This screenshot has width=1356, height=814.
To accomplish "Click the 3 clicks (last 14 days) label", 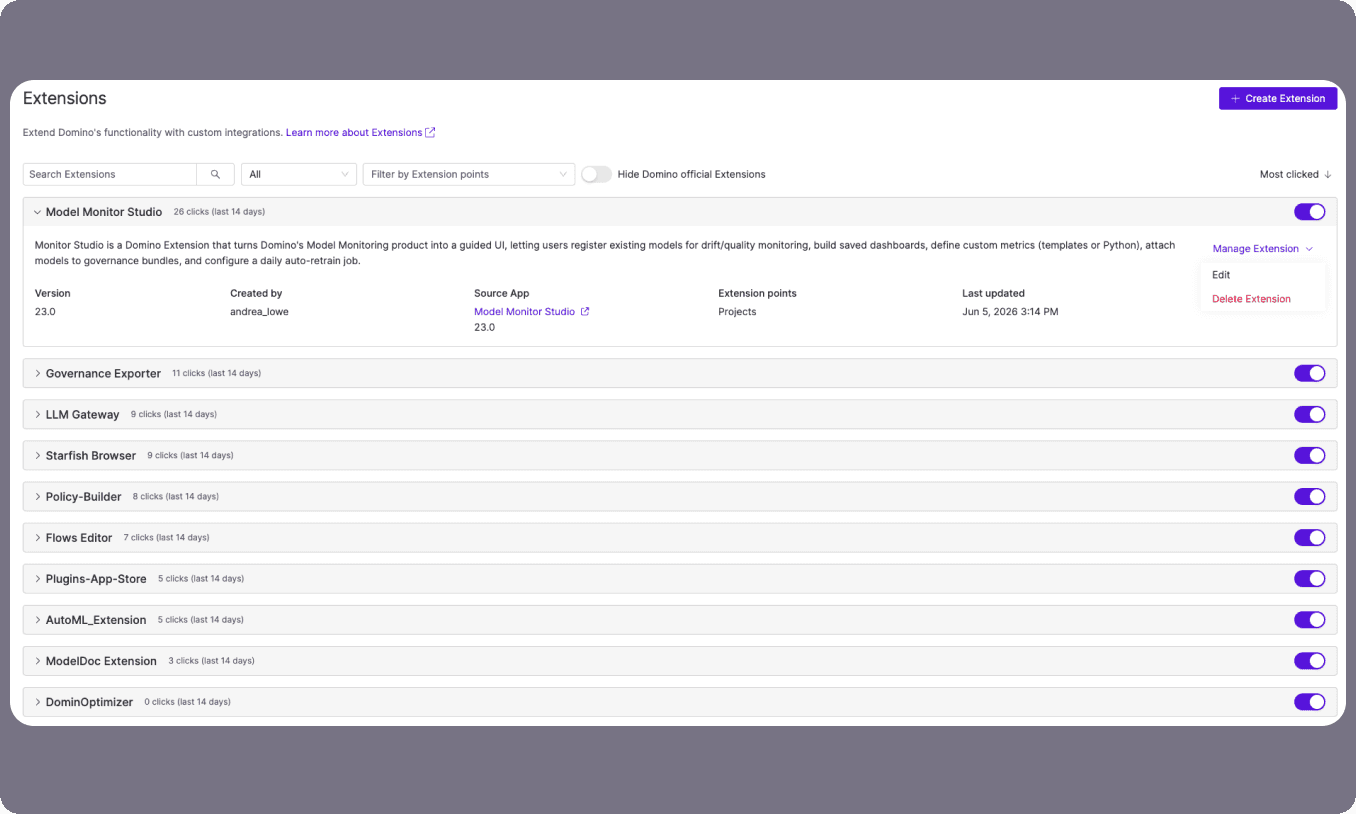I will (211, 661).
